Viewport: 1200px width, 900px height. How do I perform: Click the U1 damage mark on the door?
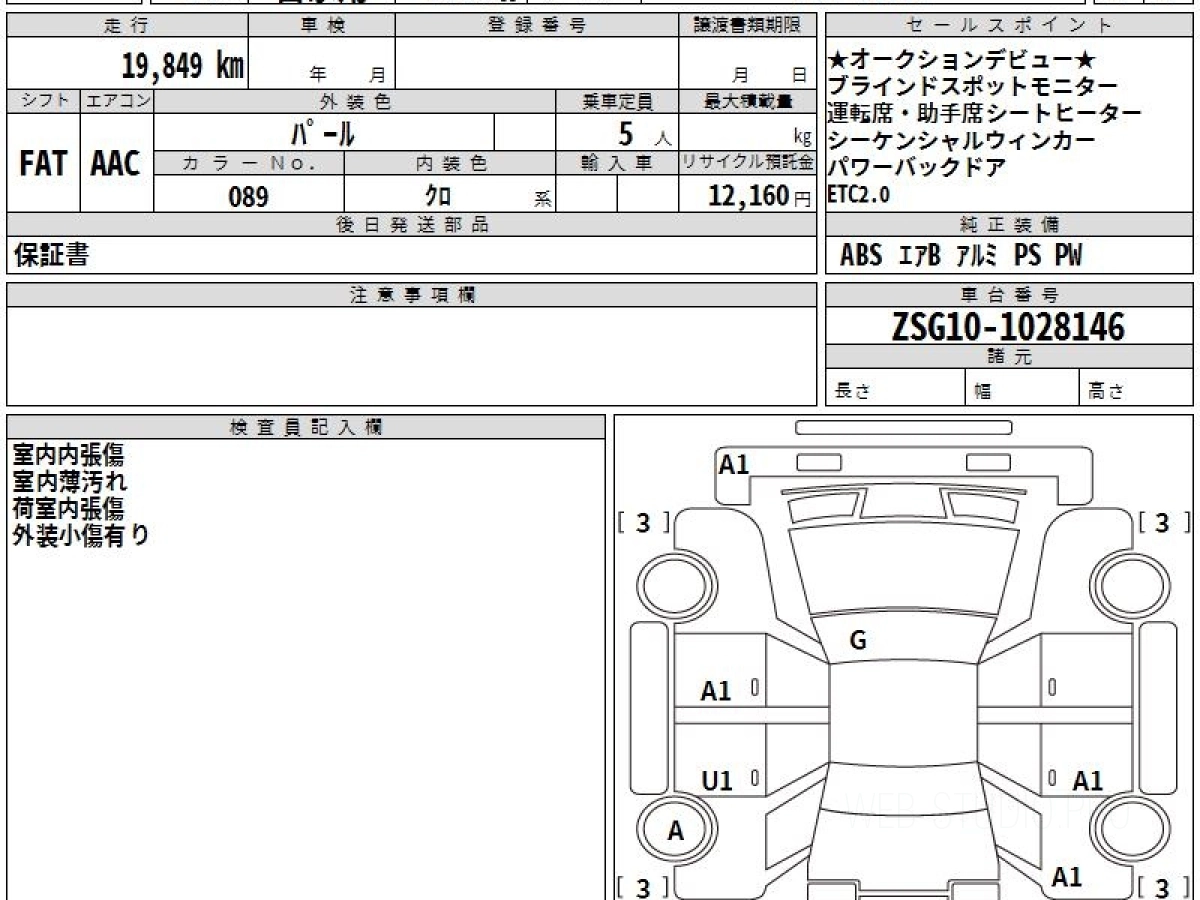pyautogui.click(x=717, y=782)
